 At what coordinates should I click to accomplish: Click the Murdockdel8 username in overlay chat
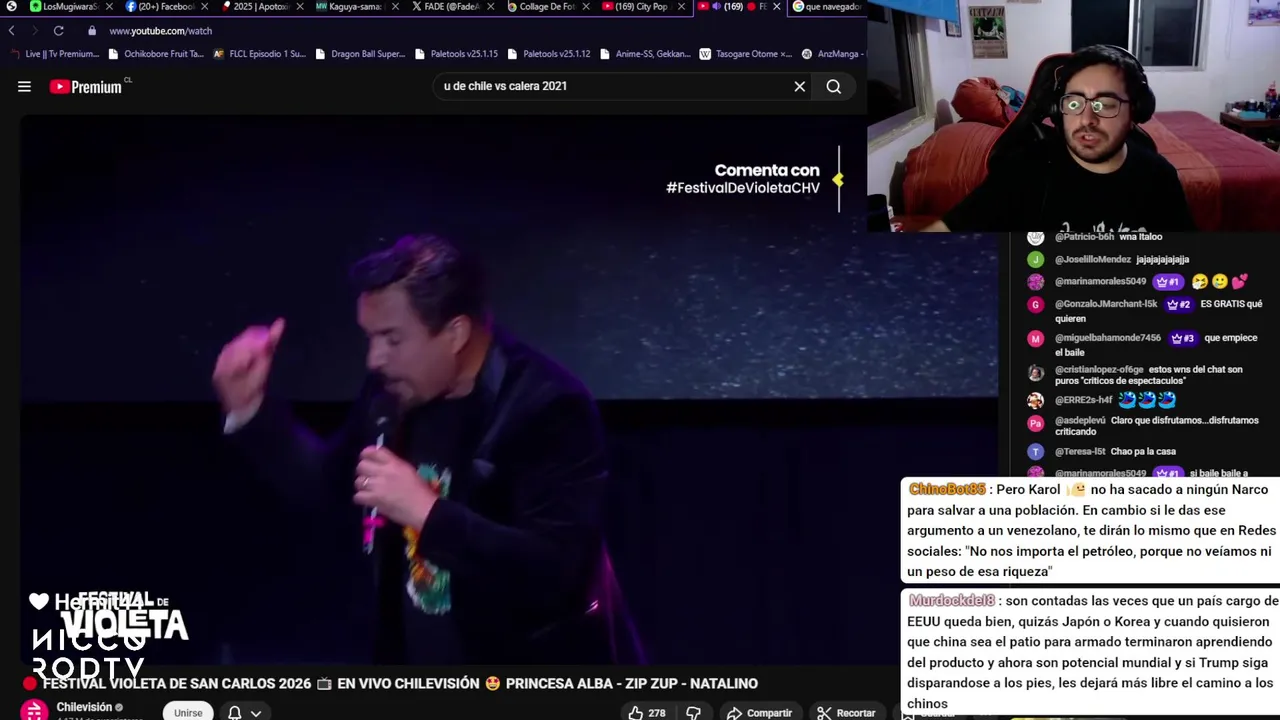(x=952, y=601)
